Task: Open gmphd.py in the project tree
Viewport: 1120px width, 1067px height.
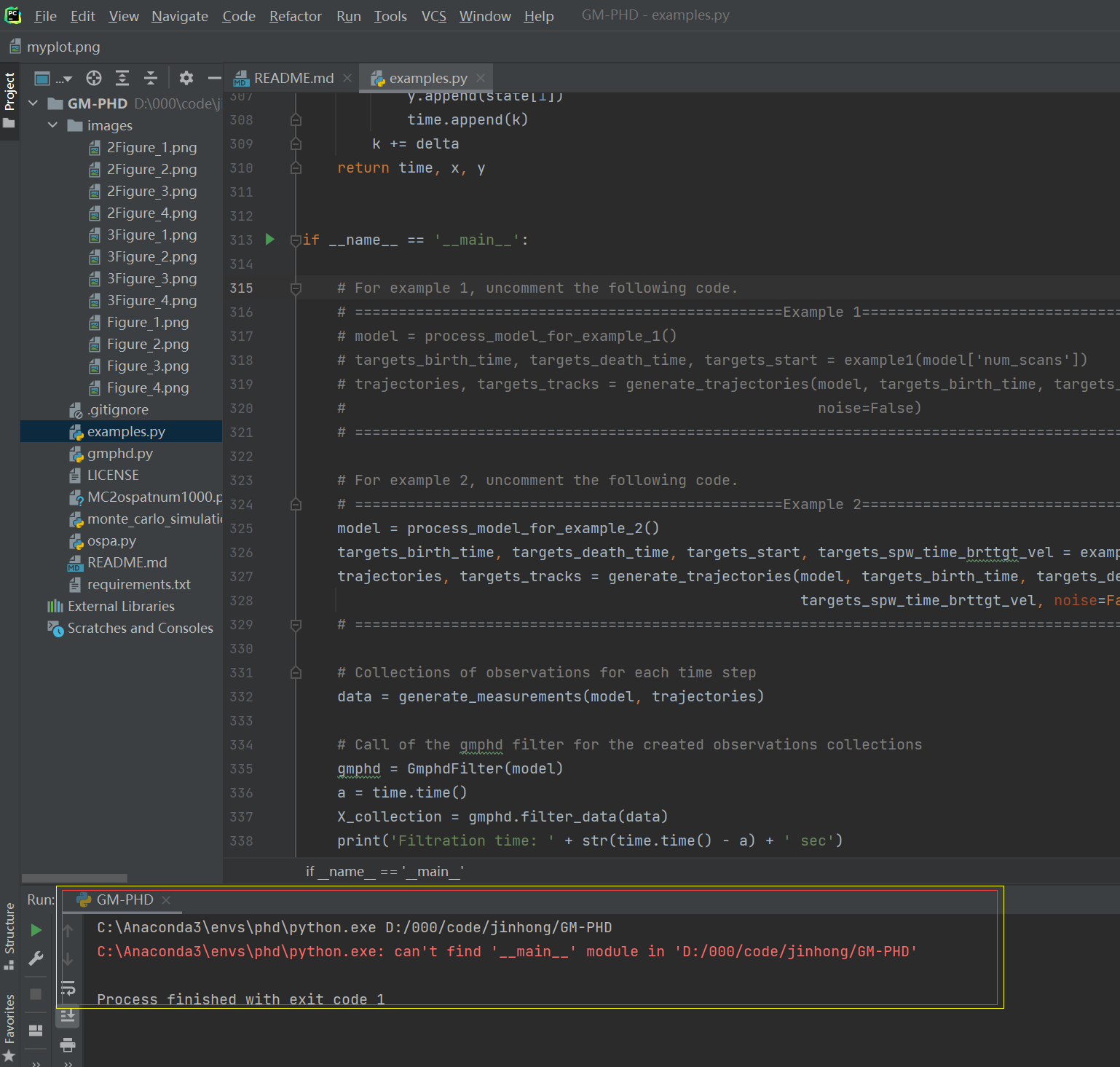Action: coord(119,453)
